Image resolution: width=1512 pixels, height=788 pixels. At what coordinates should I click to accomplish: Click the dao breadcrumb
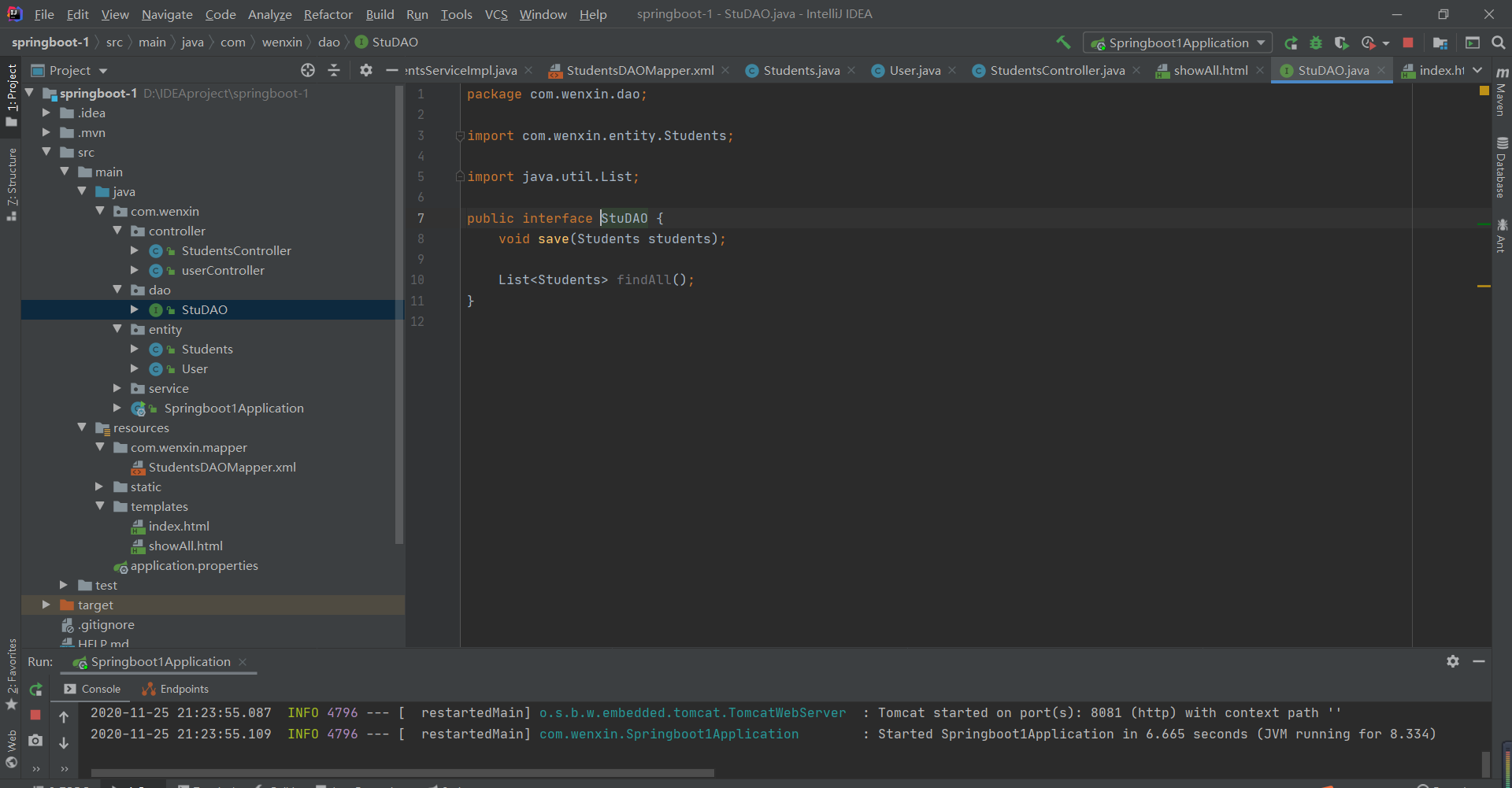click(x=328, y=42)
